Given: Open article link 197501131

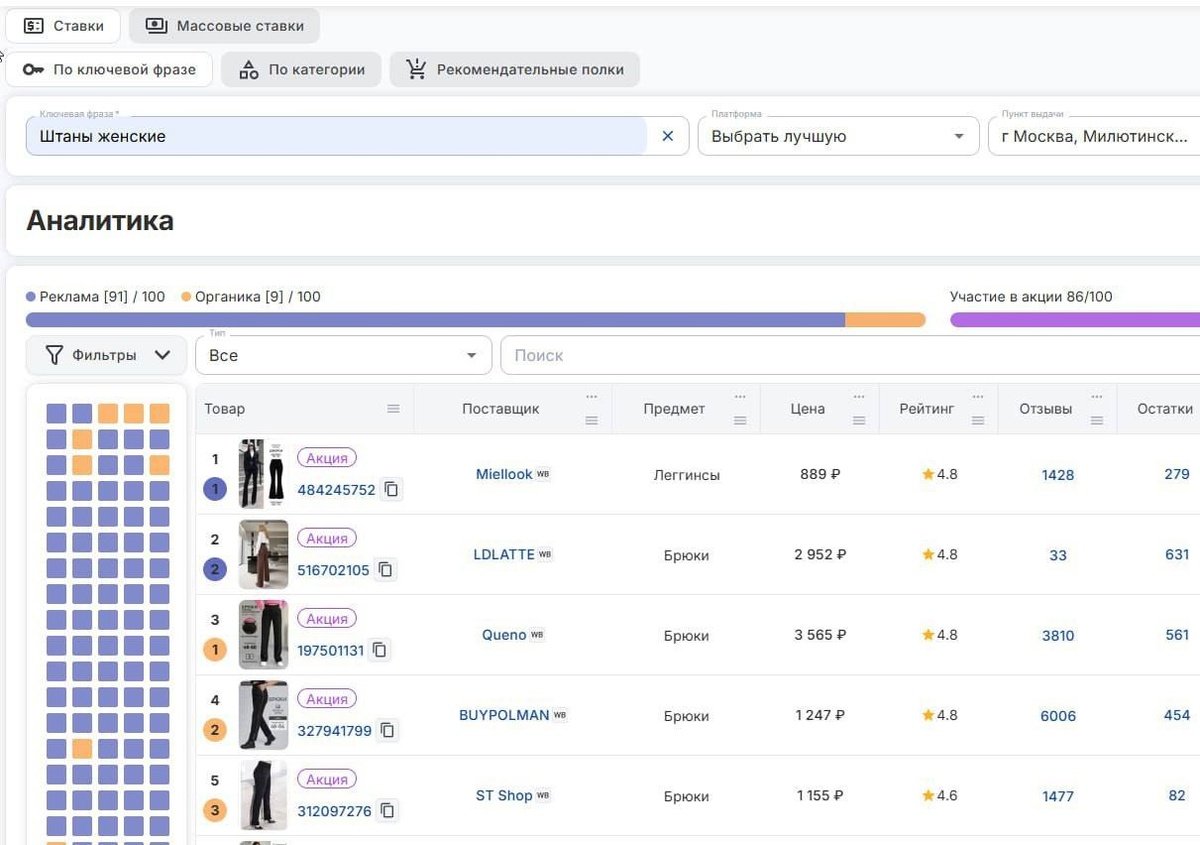Looking at the screenshot, I should [330, 650].
